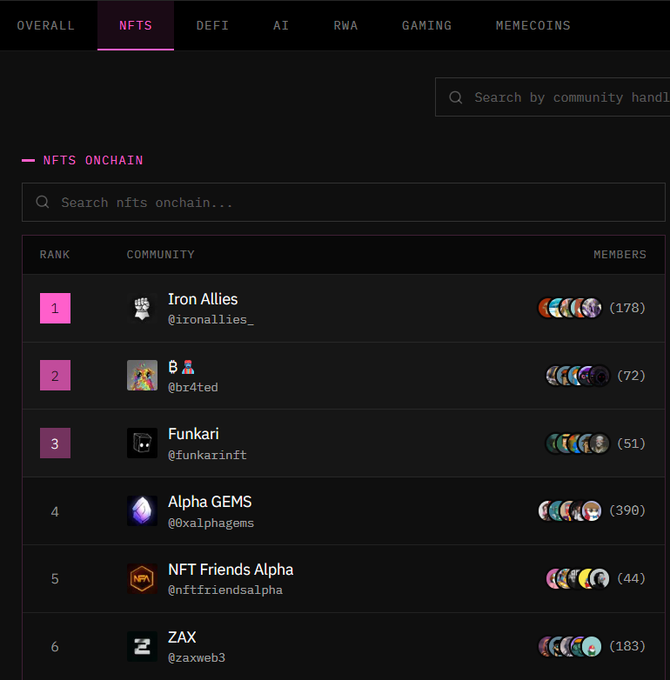Click the NFTS ONCHAIN section heading
The height and width of the screenshot is (680, 670).
point(93,160)
